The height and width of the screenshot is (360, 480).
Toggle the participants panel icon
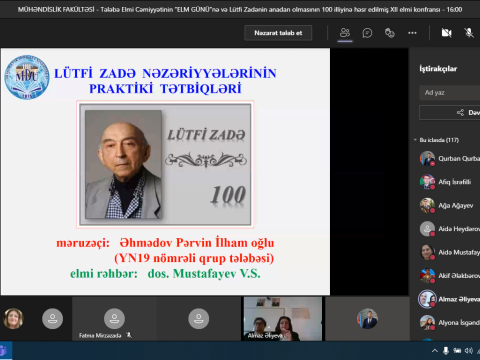coord(345,33)
